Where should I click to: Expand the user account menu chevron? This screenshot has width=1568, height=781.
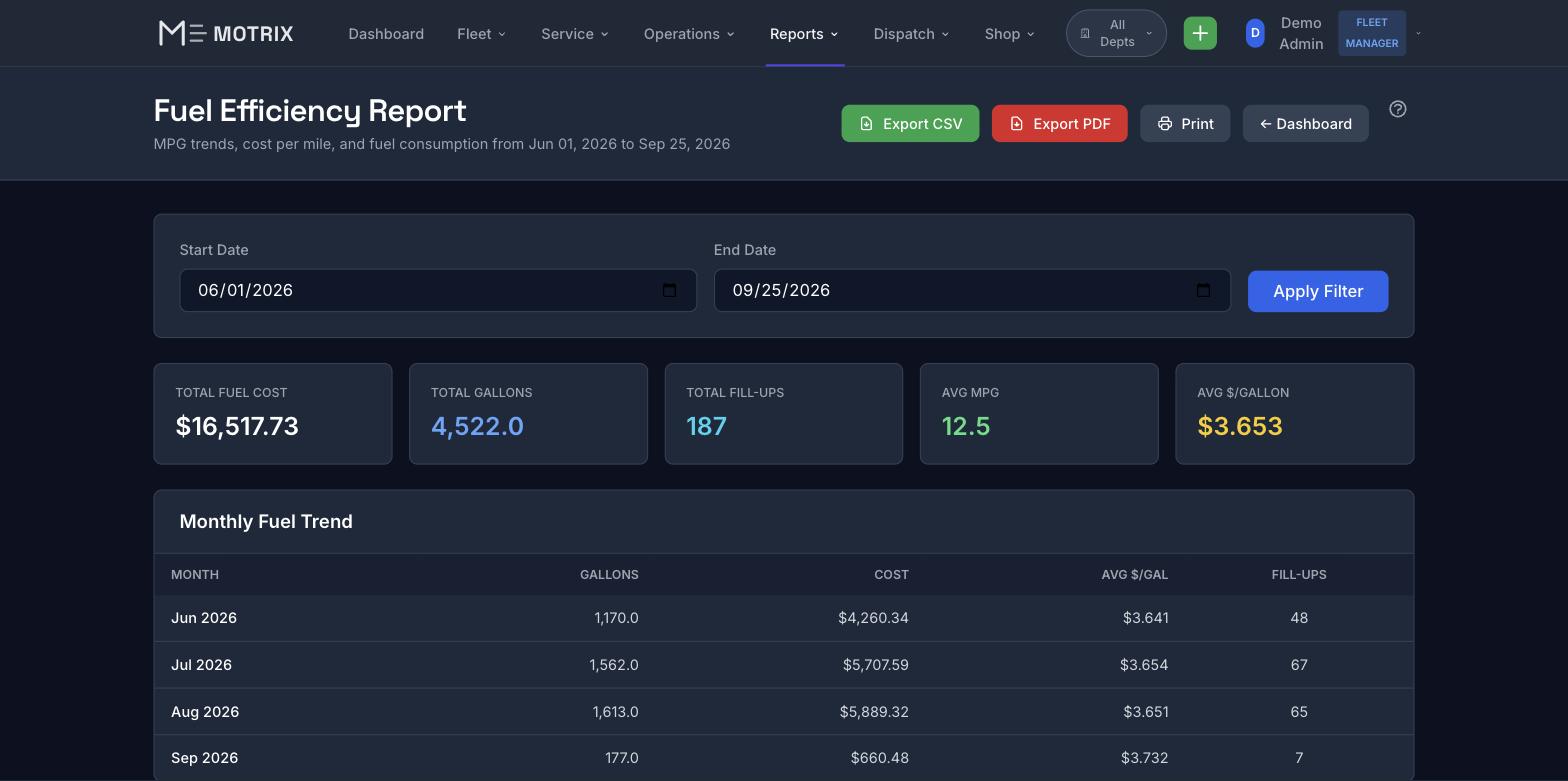tap(1418, 33)
